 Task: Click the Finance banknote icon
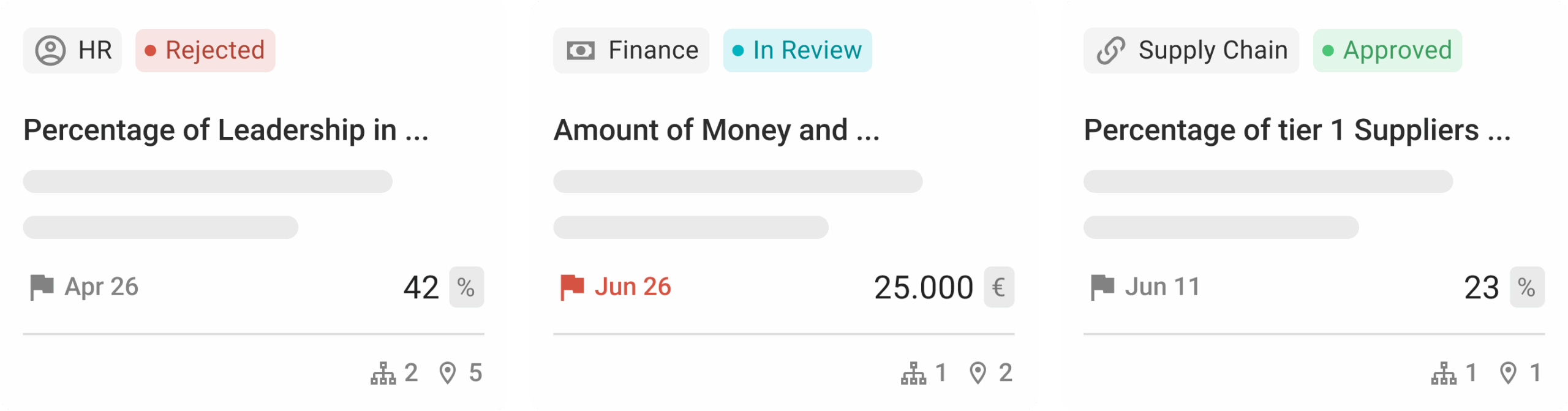coord(580,50)
